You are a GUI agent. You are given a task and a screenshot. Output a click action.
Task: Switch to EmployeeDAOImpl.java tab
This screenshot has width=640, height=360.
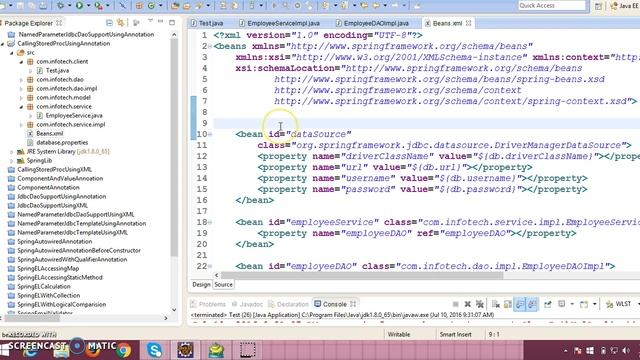372,23
